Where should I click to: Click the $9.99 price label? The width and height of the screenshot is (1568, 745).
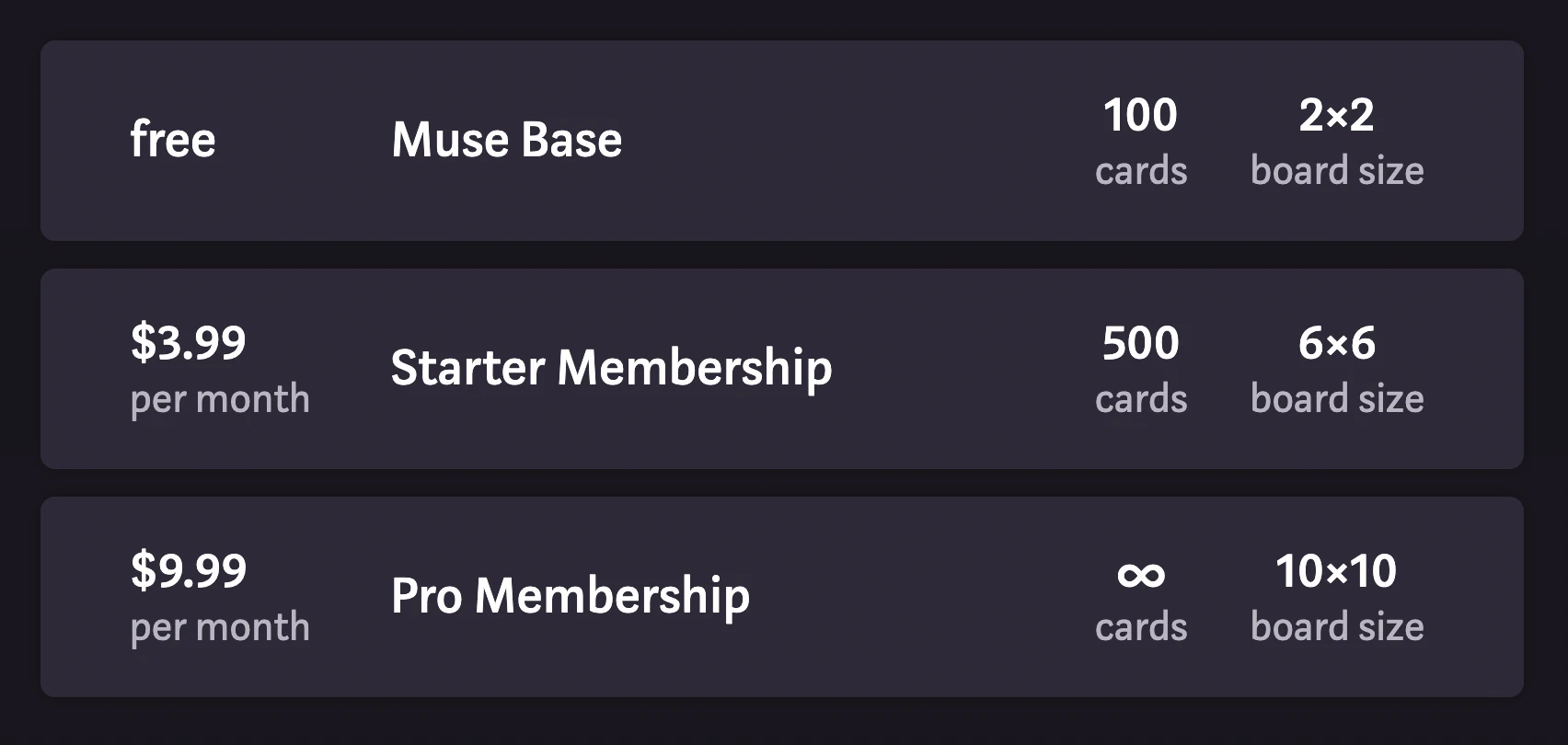pos(189,570)
